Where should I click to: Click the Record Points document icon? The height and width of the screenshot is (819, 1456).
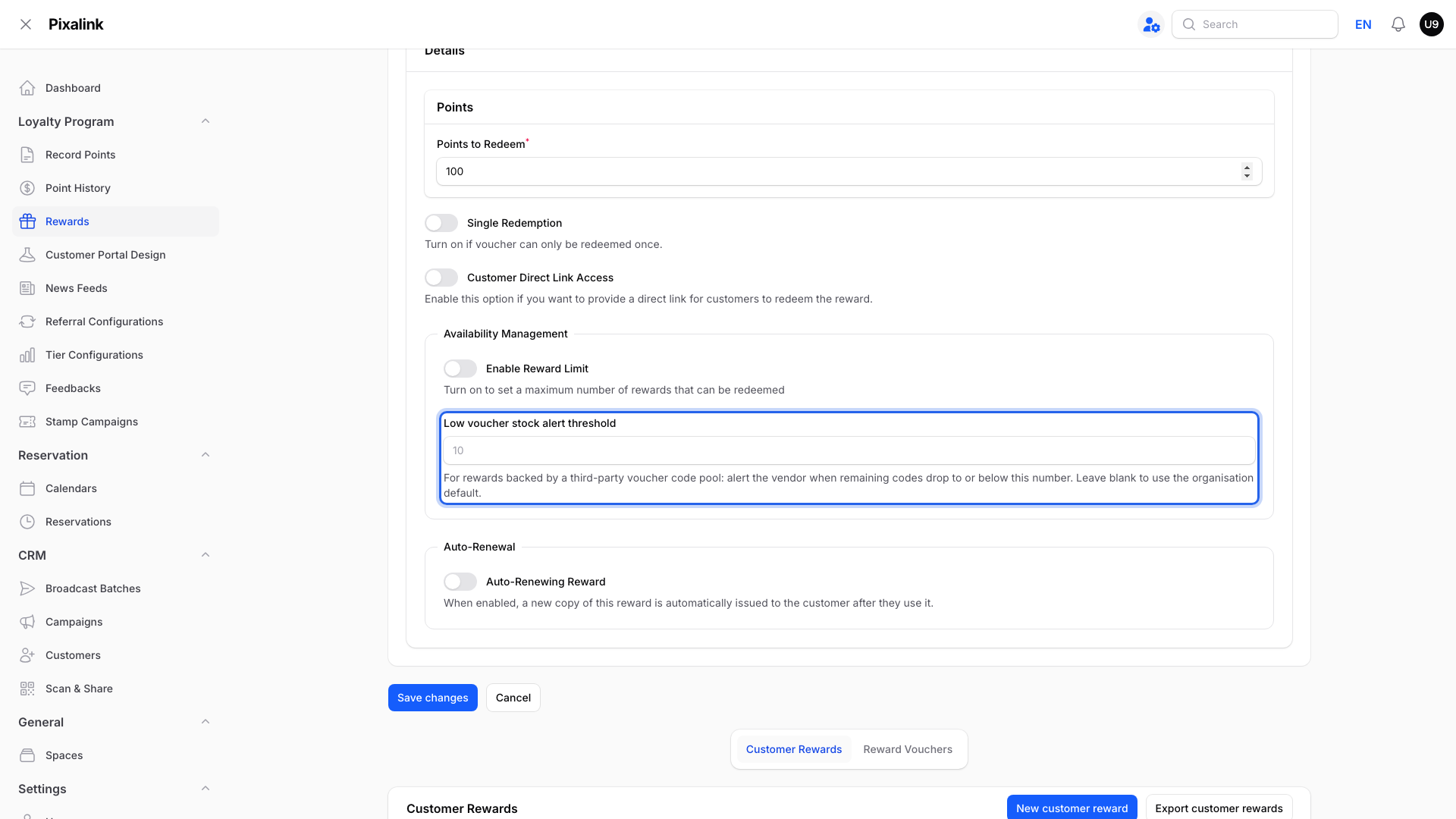click(27, 155)
